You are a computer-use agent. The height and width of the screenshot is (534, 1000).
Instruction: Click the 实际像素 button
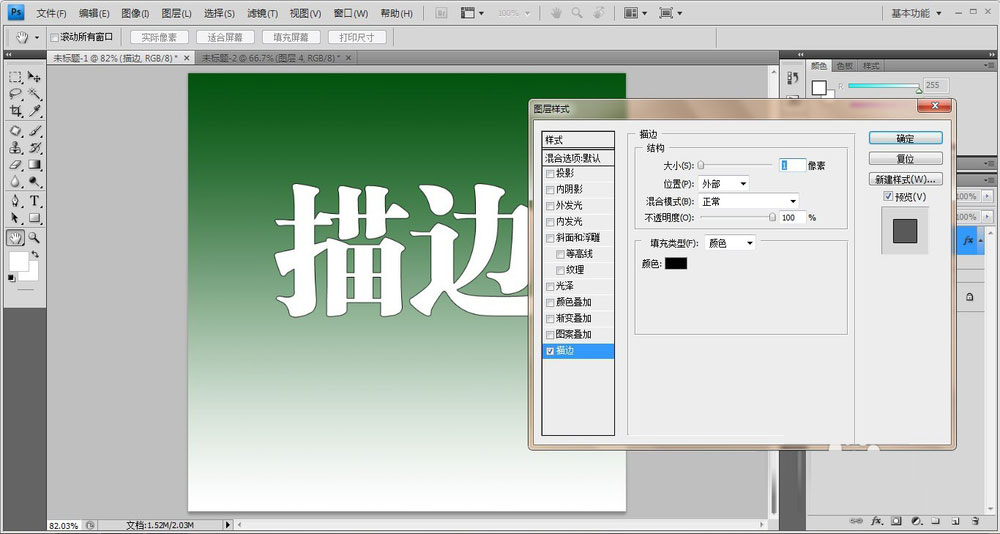159,38
